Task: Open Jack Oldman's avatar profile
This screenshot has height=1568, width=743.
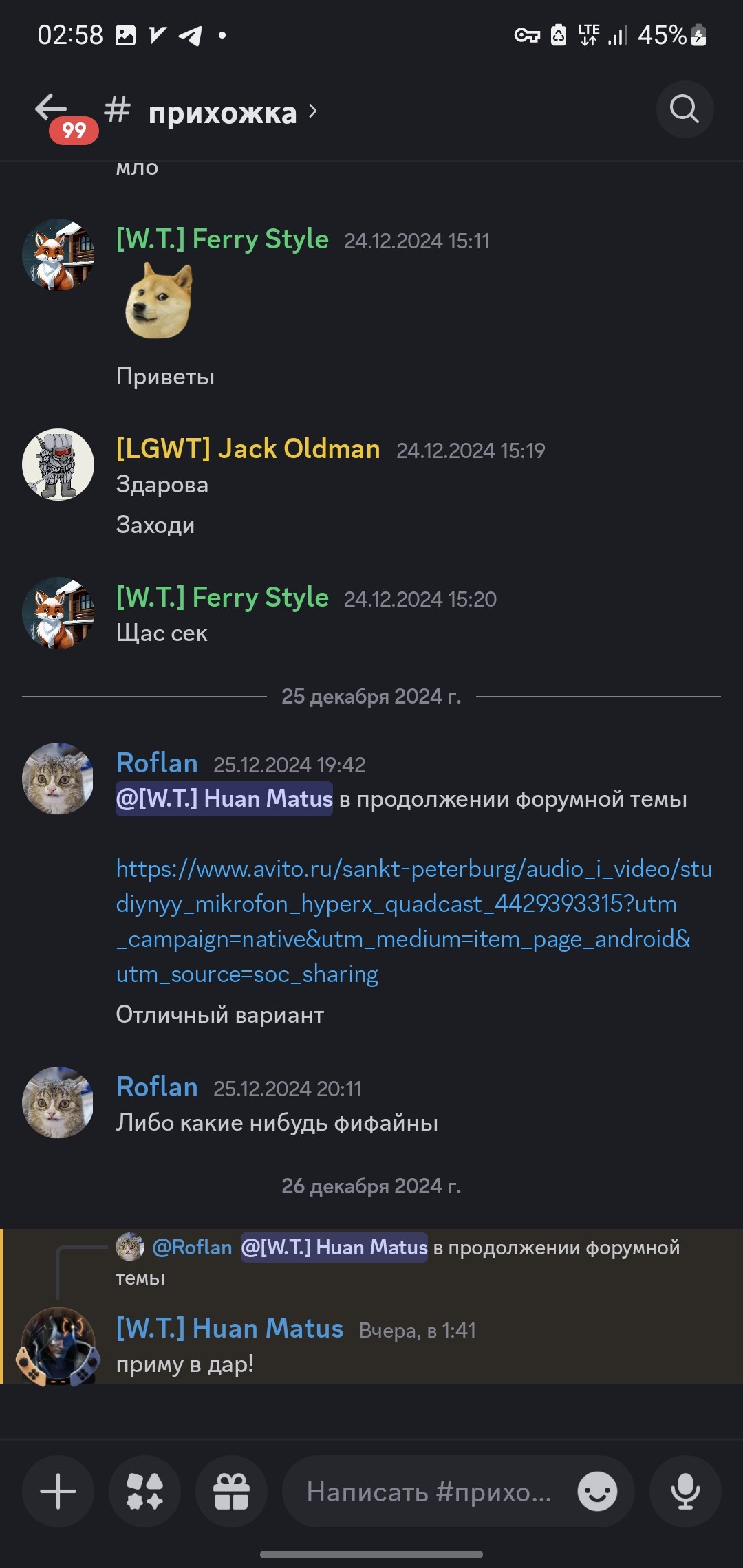Action: click(58, 464)
